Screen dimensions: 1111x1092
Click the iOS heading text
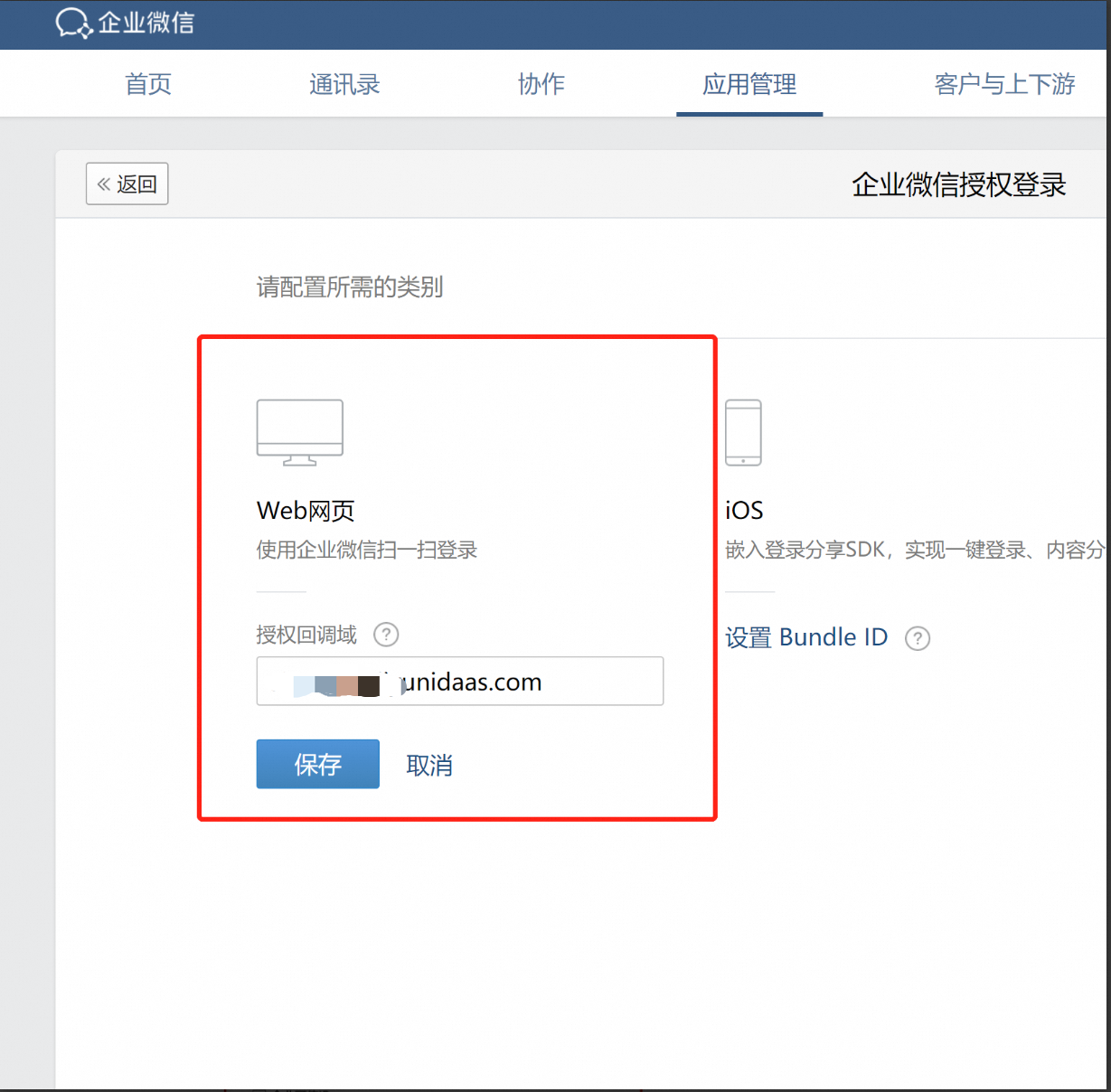point(744,511)
